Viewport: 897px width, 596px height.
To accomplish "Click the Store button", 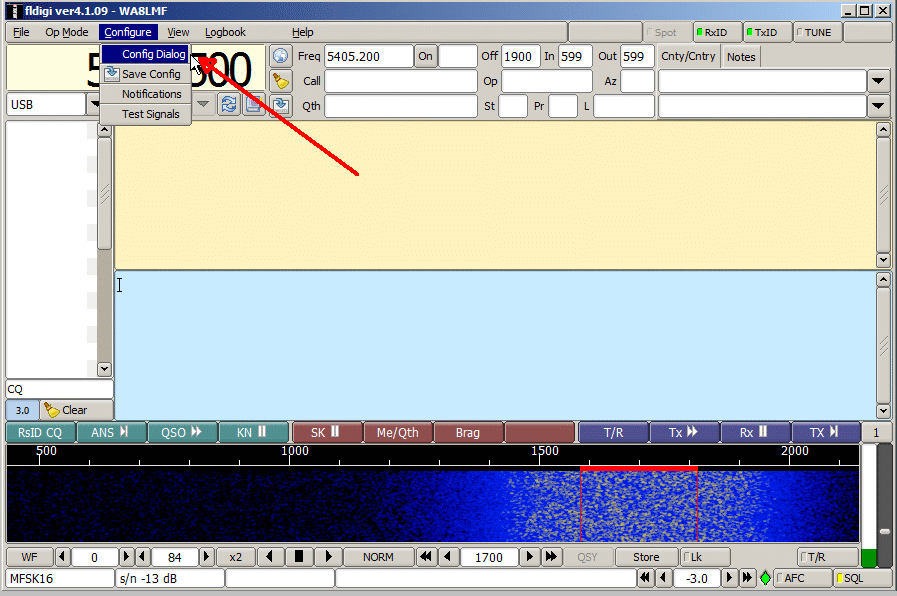I will 646,557.
